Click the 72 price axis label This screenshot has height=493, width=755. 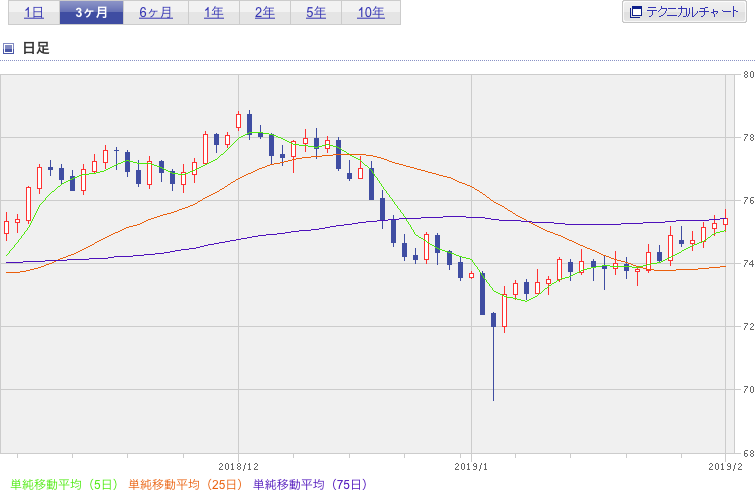(748, 326)
